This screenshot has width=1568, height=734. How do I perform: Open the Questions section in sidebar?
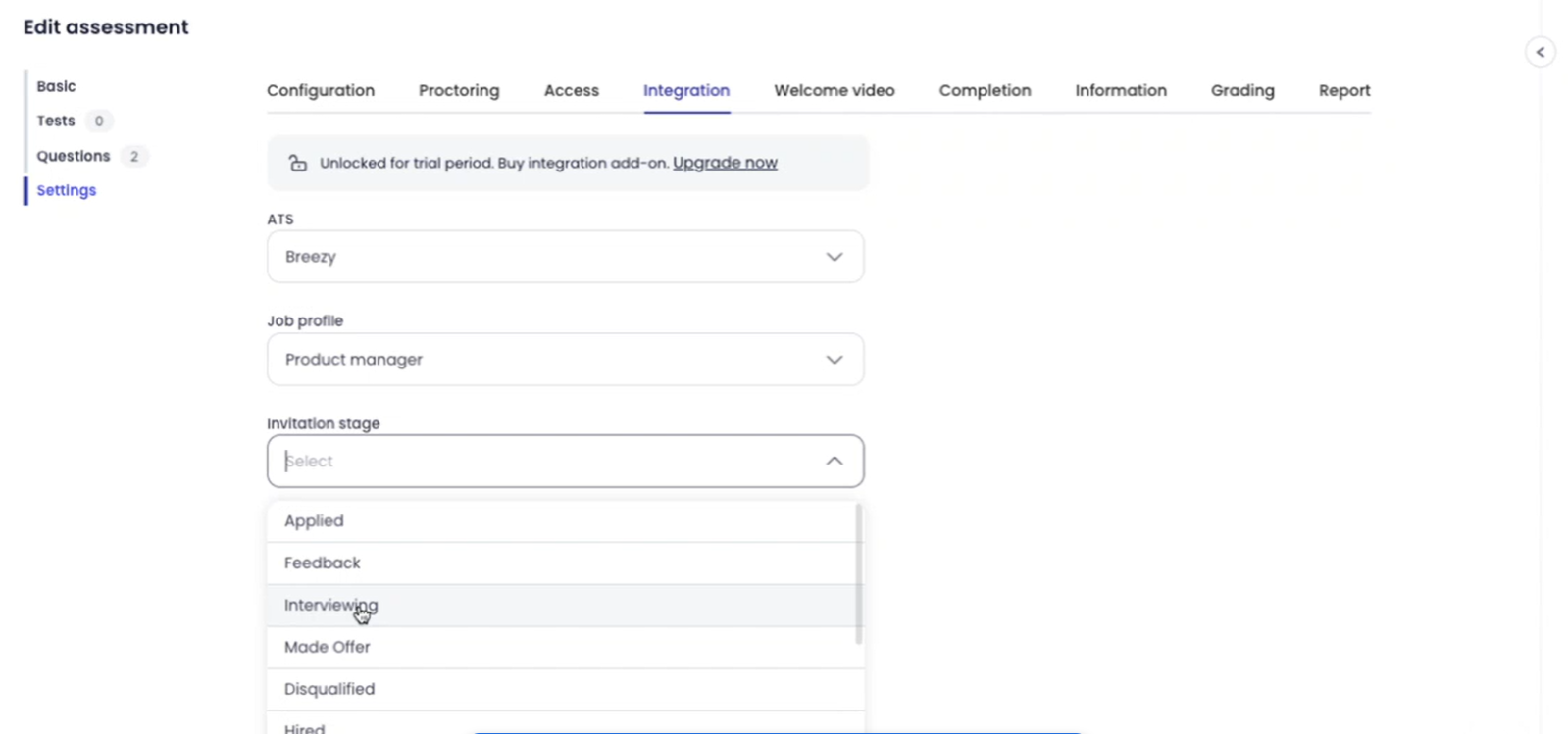(74, 156)
